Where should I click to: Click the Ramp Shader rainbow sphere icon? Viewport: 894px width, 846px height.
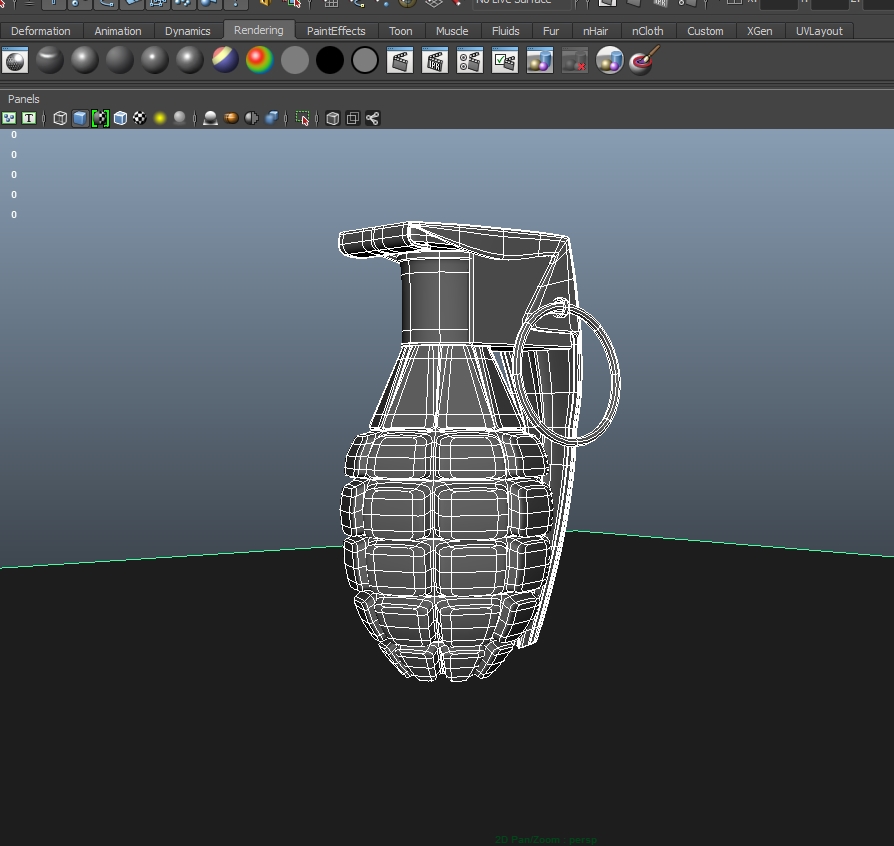click(x=260, y=61)
